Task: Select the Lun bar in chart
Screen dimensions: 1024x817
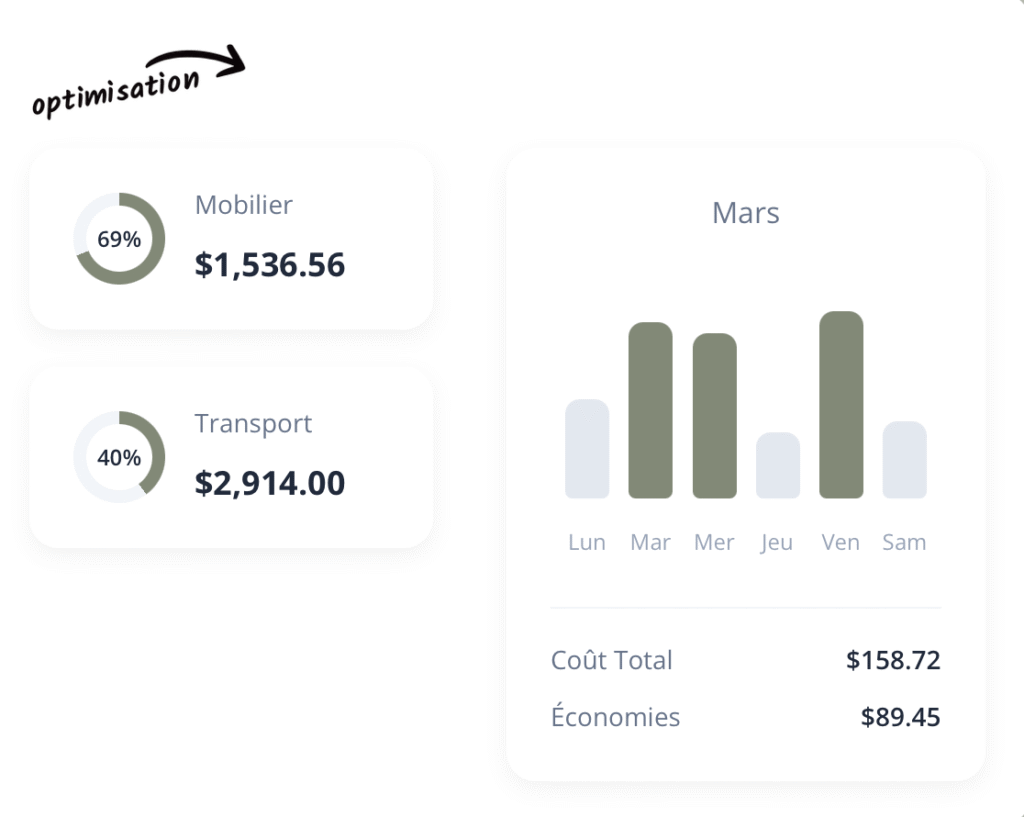Action: 587,449
